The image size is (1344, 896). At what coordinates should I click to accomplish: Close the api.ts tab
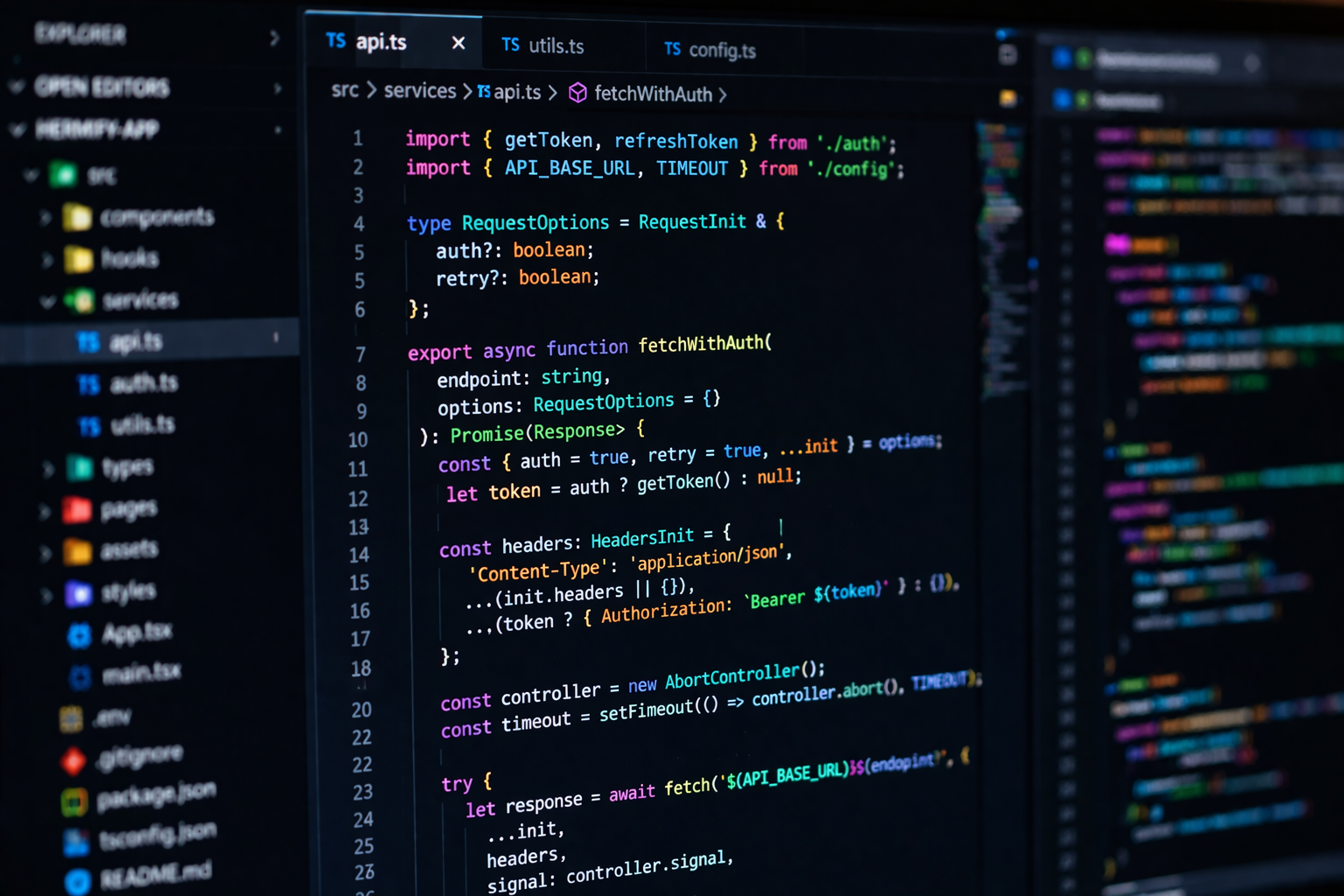pyautogui.click(x=458, y=43)
